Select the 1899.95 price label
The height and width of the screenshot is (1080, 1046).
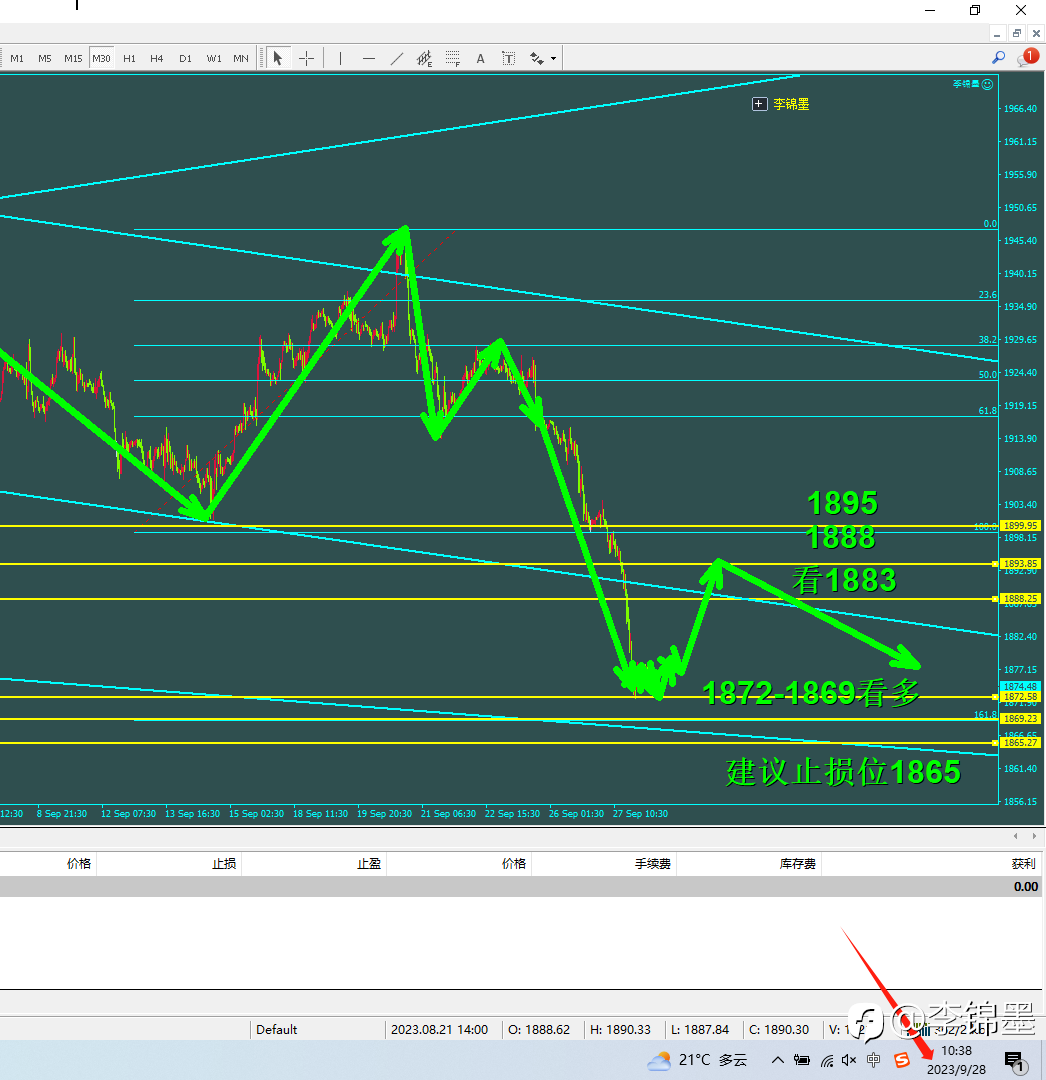pyautogui.click(x=1020, y=526)
